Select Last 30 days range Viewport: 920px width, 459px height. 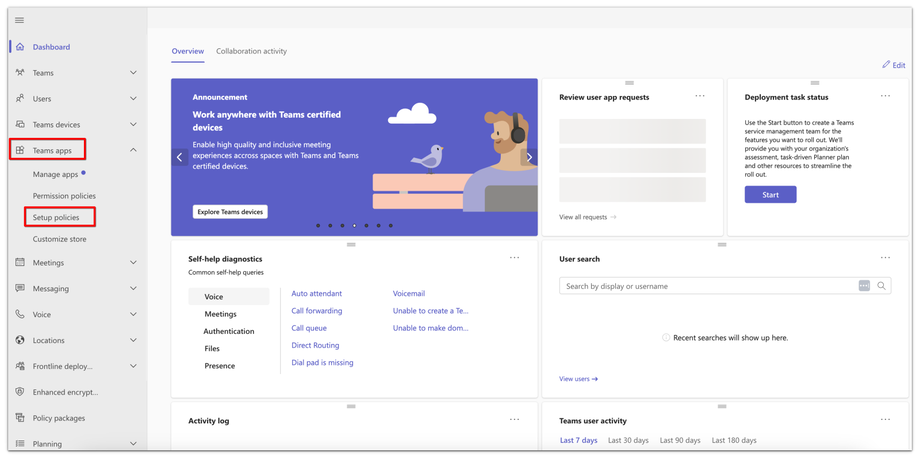pyautogui.click(x=628, y=440)
